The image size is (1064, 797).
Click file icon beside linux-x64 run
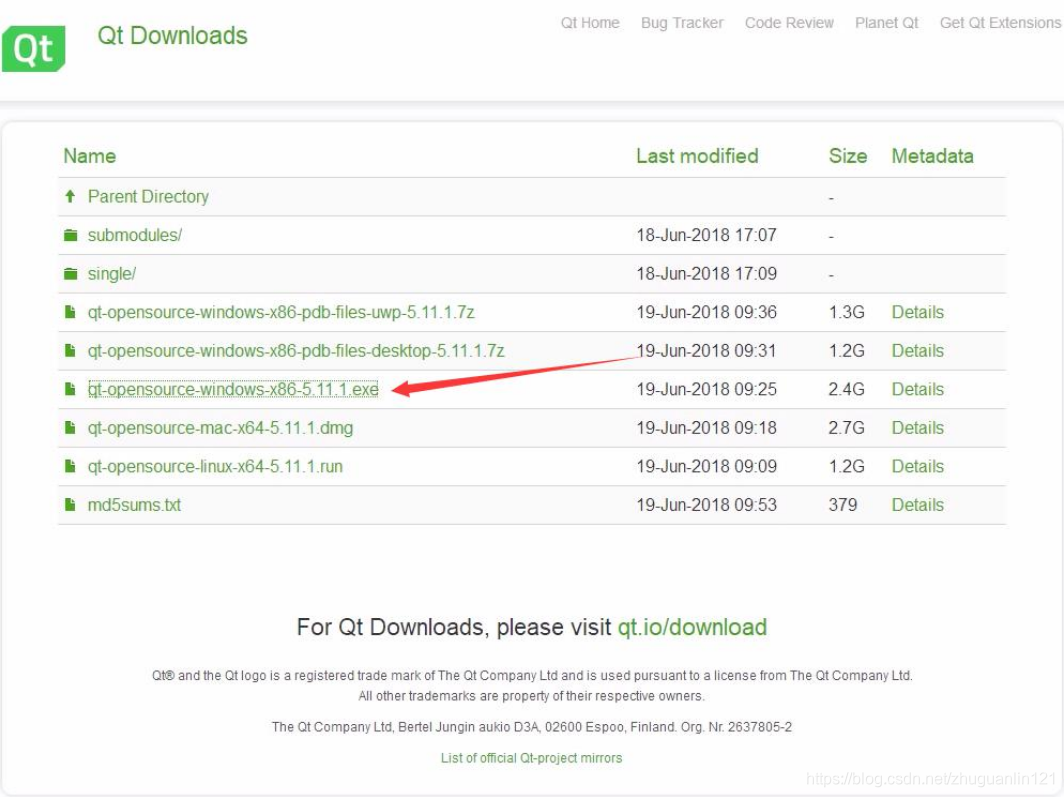coord(70,467)
